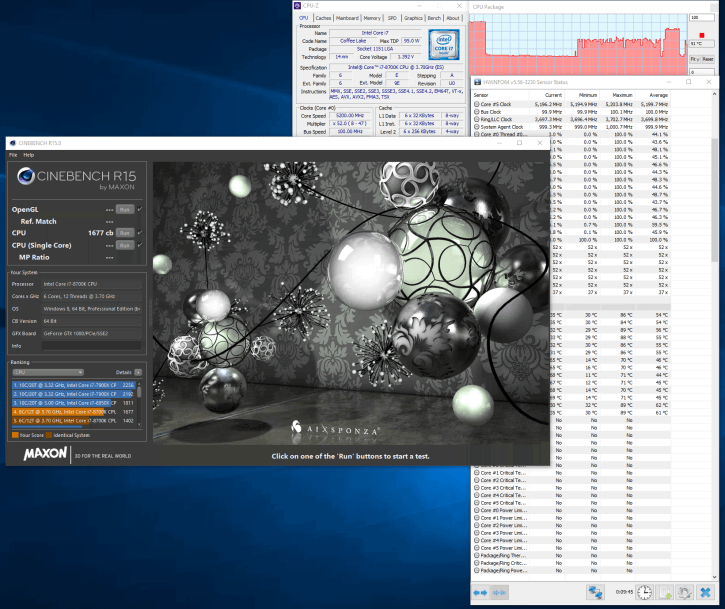Toggle the CPU test checkbox
The image size is (725, 609).
pos(140,233)
